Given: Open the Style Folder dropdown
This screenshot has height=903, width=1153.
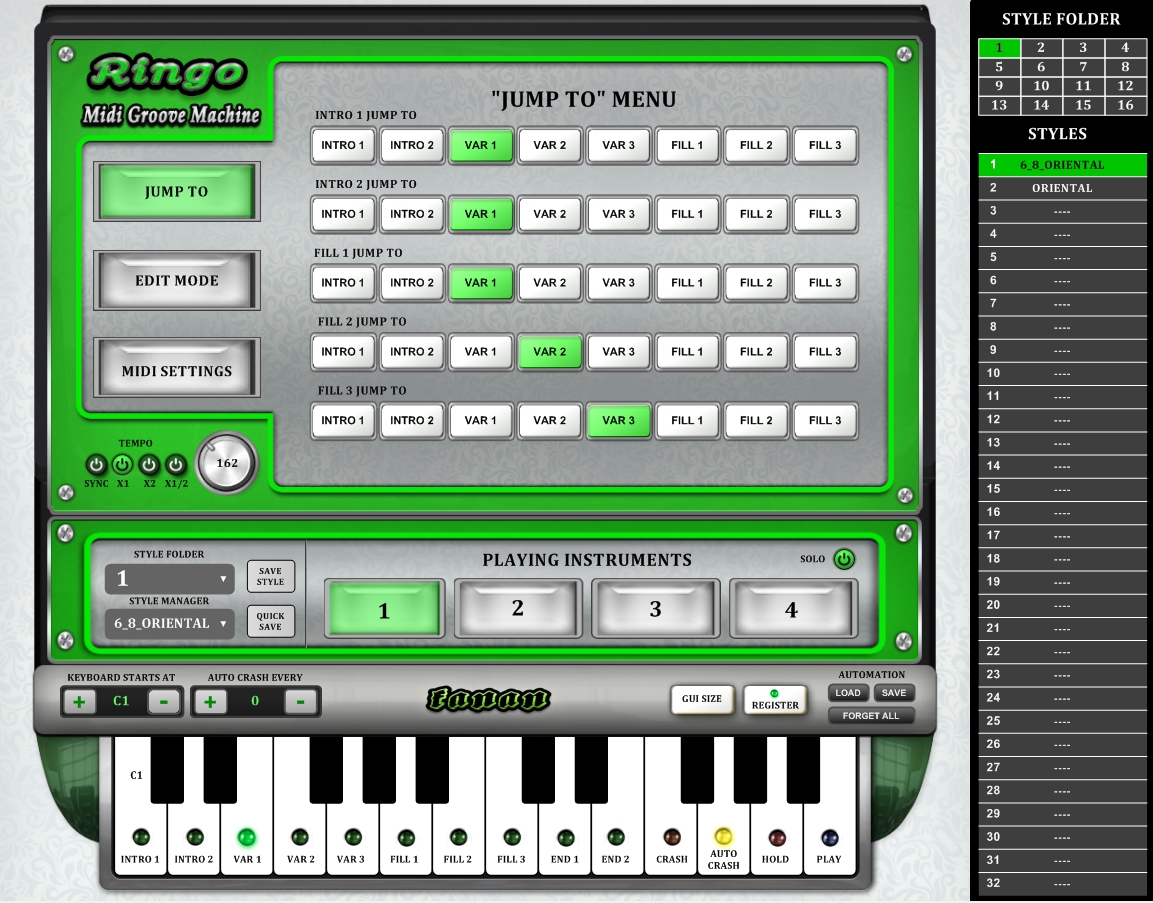Looking at the screenshot, I should tap(169, 579).
